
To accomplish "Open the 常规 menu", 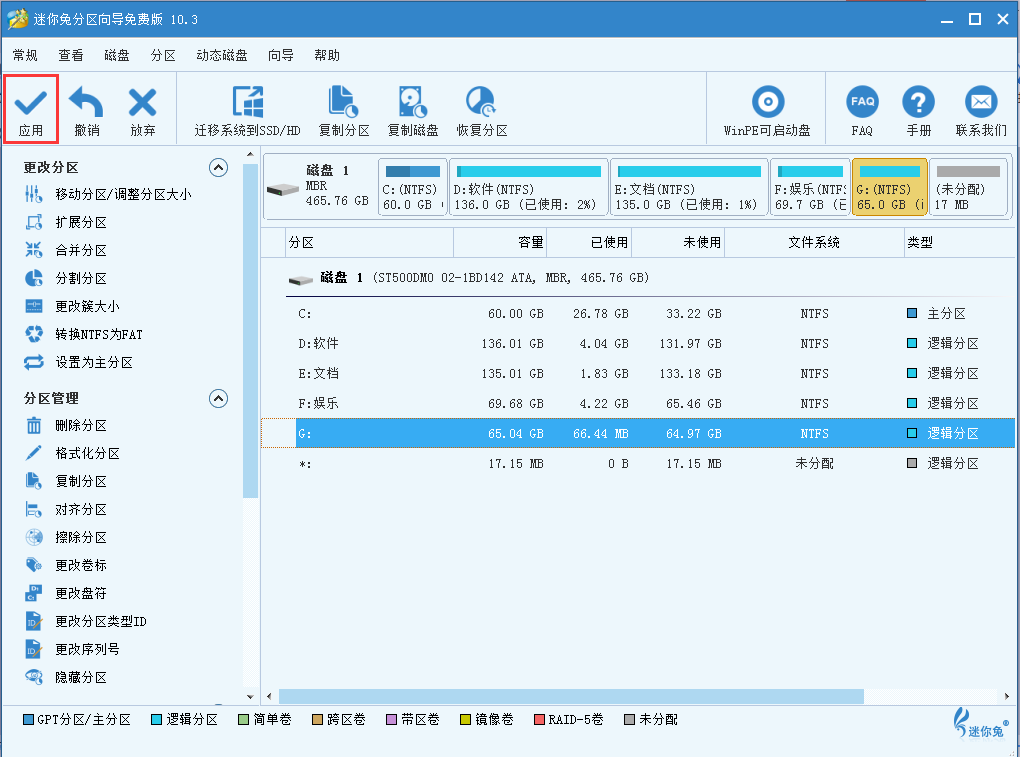I will click(x=25, y=55).
